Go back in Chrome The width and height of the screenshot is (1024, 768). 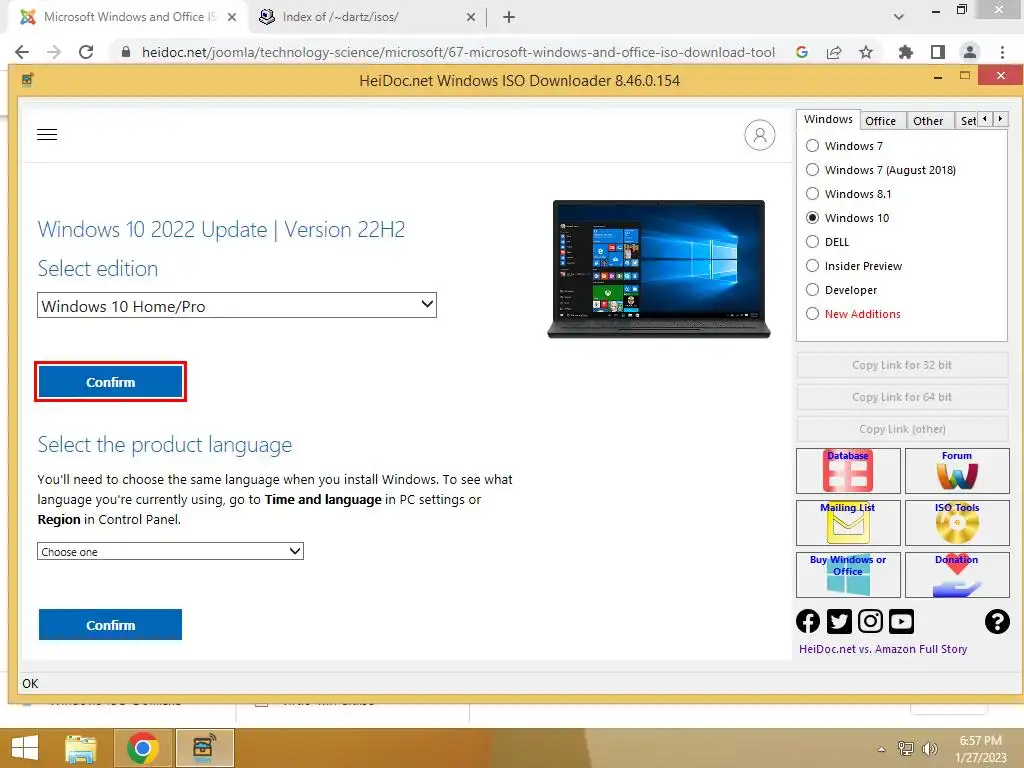[22, 52]
